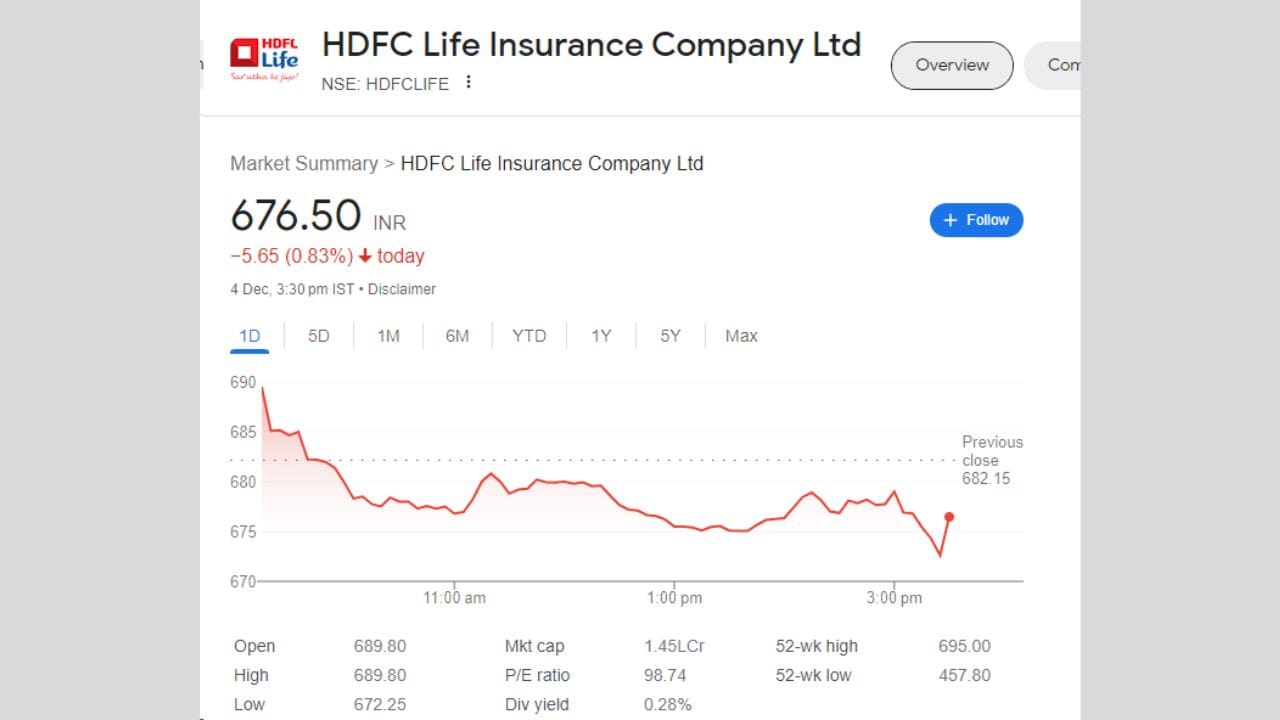
Task: Click the plus icon inside the Follow button
Action: point(949,219)
